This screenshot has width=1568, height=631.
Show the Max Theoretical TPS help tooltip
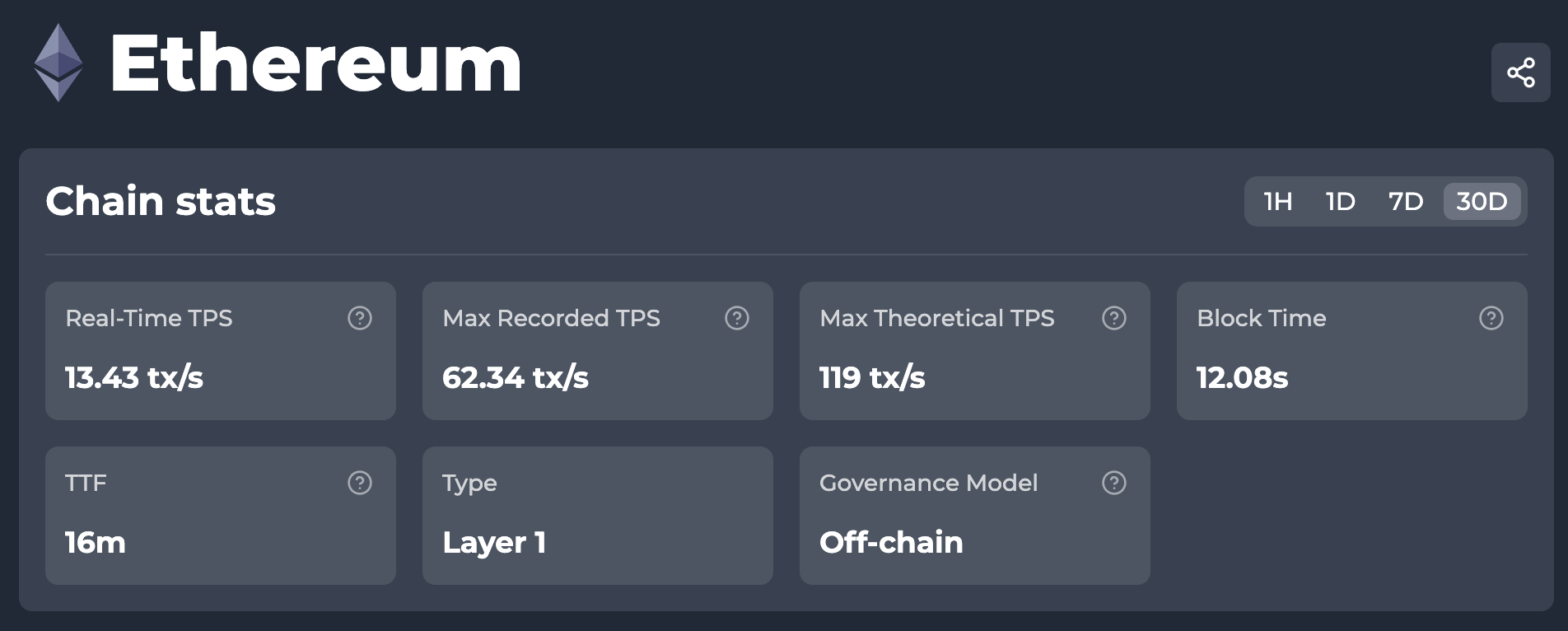[1114, 318]
